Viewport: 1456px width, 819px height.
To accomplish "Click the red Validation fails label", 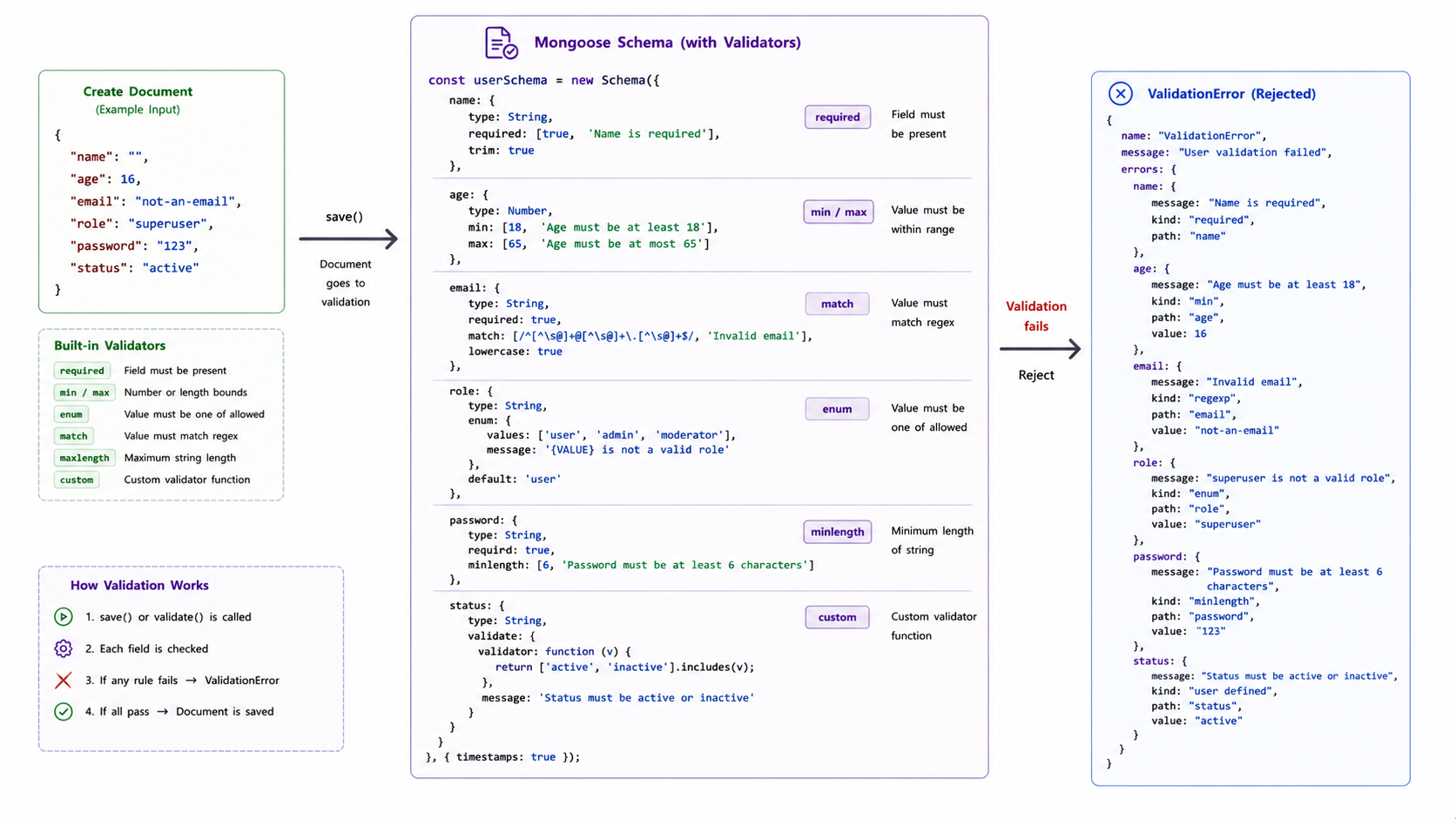I will (x=1036, y=316).
